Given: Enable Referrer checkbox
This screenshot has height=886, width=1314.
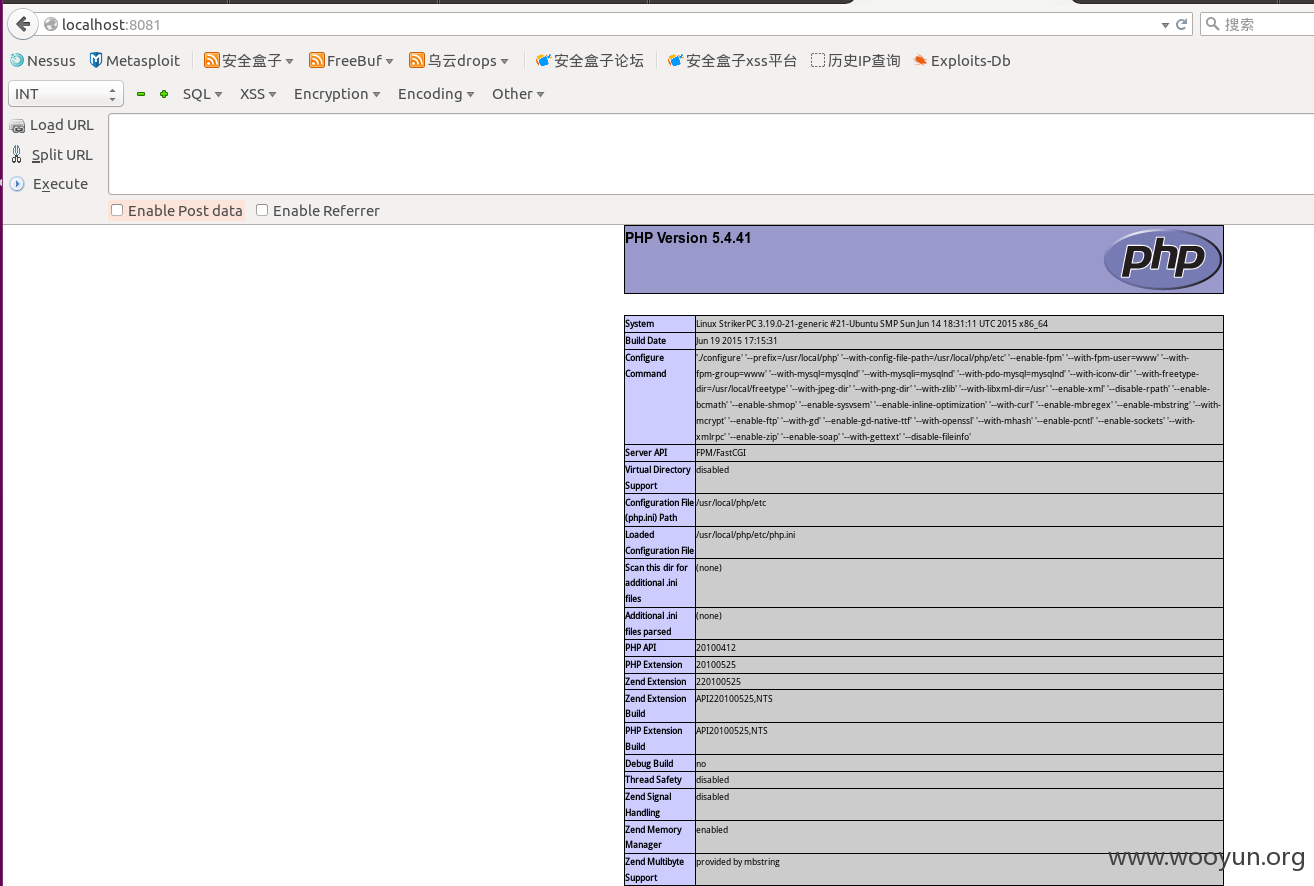Looking at the screenshot, I should 262,210.
